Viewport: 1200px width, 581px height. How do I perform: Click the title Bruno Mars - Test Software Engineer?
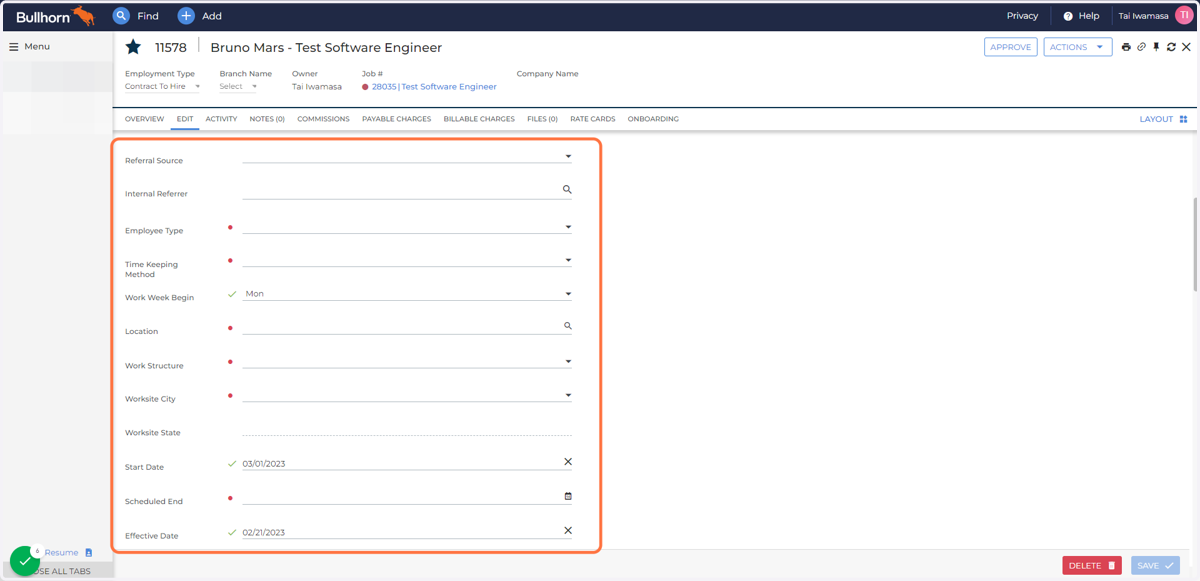tap(326, 47)
